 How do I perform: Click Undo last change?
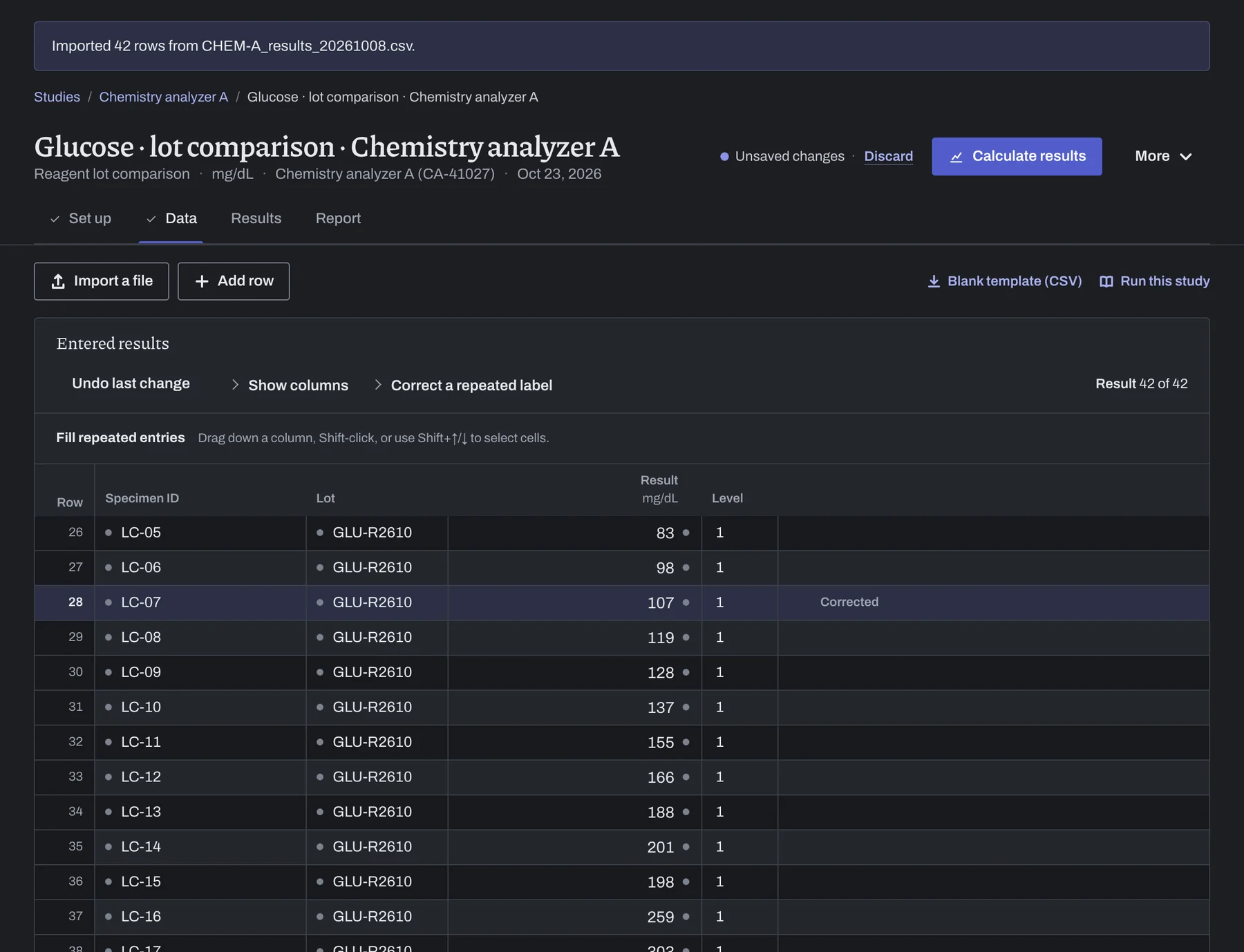point(131,383)
